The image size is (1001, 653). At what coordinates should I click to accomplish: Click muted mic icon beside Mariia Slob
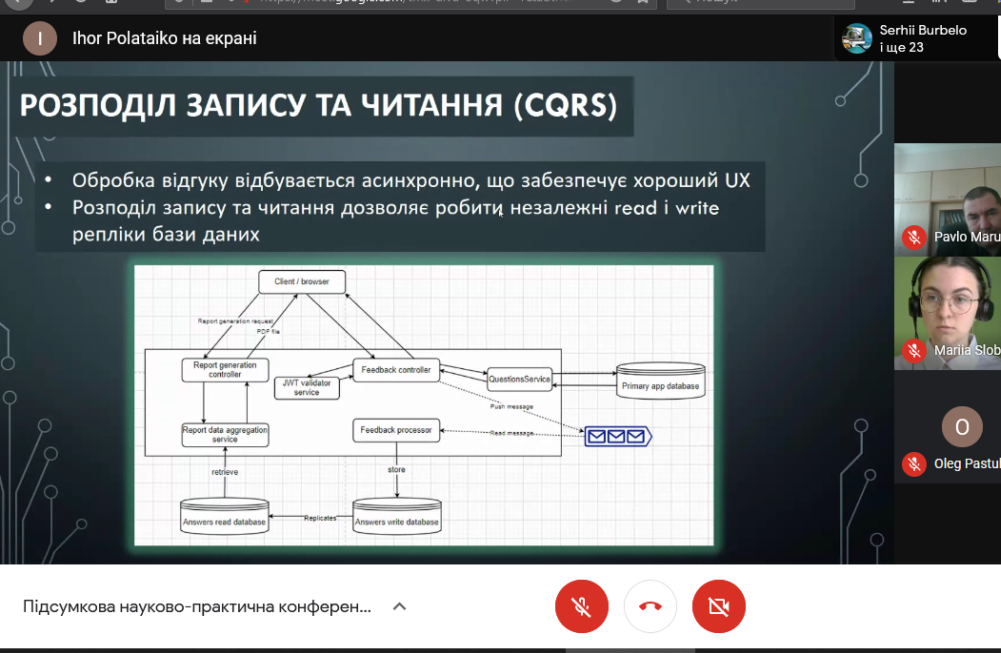click(913, 350)
